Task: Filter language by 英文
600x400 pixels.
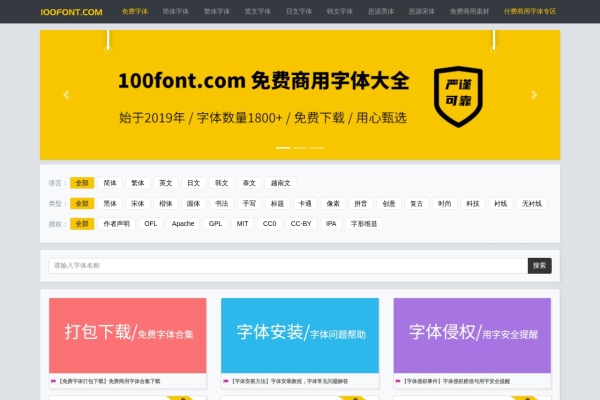Action: click(166, 183)
